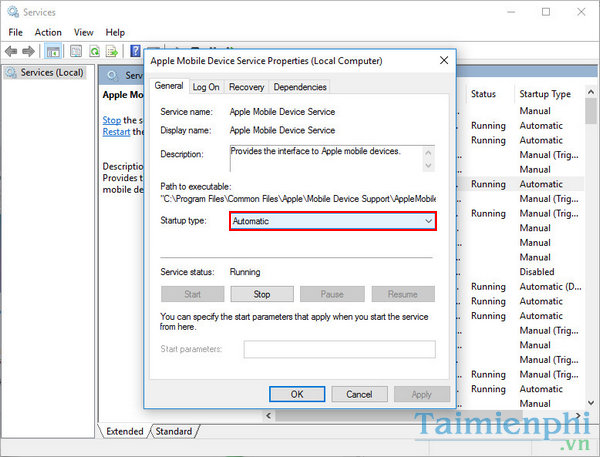Click the Resume service button
600x457 pixels.
[x=403, y=294]
